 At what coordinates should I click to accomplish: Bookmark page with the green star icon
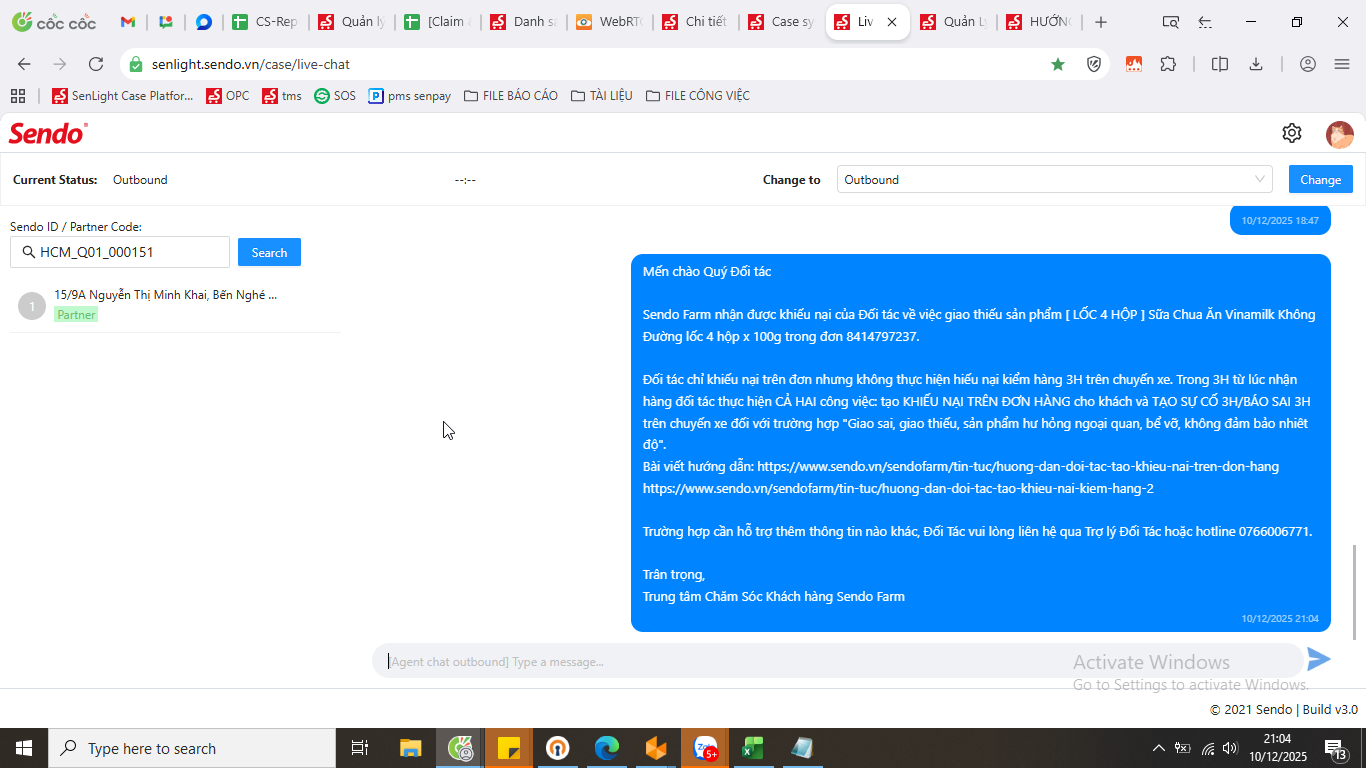(x=1058, y=64)
